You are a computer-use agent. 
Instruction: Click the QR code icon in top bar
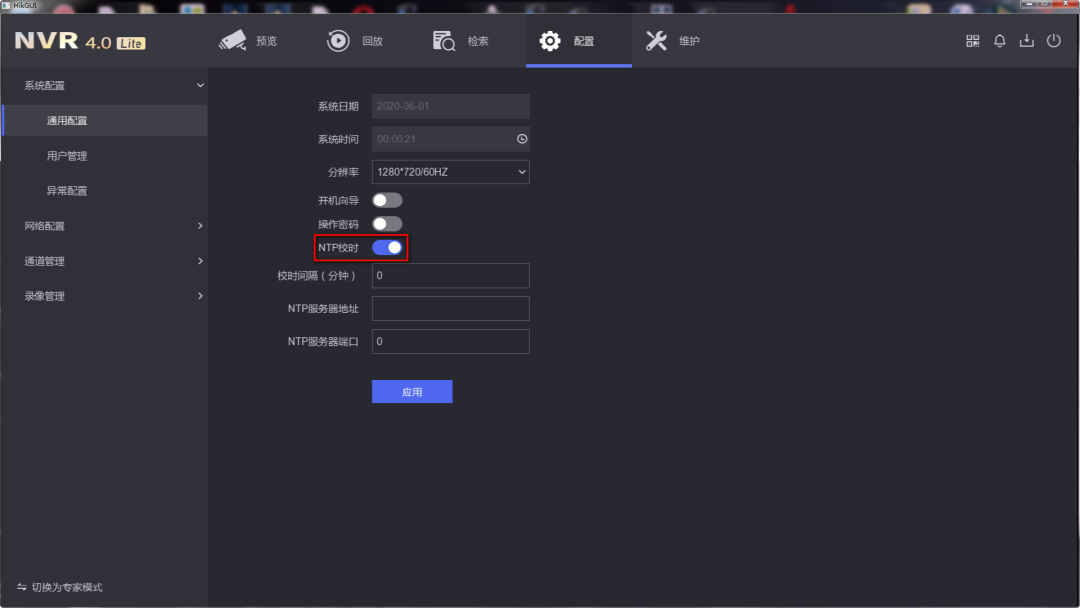973,41
